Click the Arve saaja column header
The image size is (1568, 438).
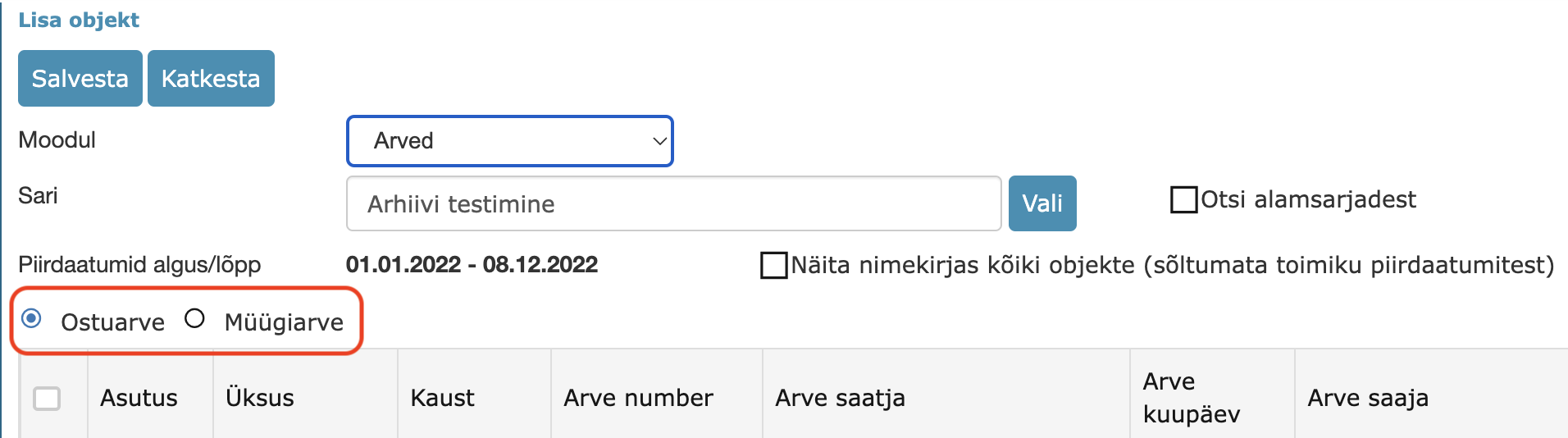[x=1367, y=398]
